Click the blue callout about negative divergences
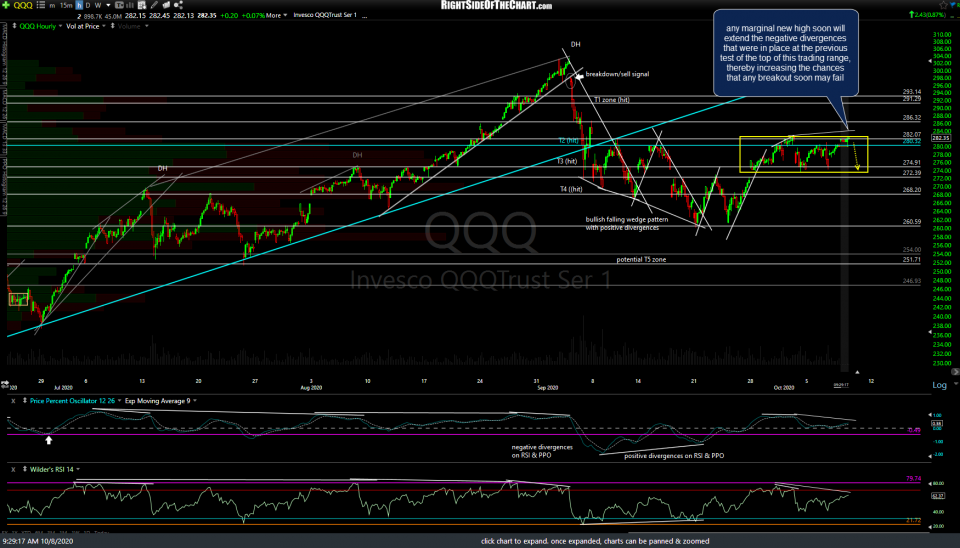This screenshot has height=548, width=960. (x=786, y=53)
